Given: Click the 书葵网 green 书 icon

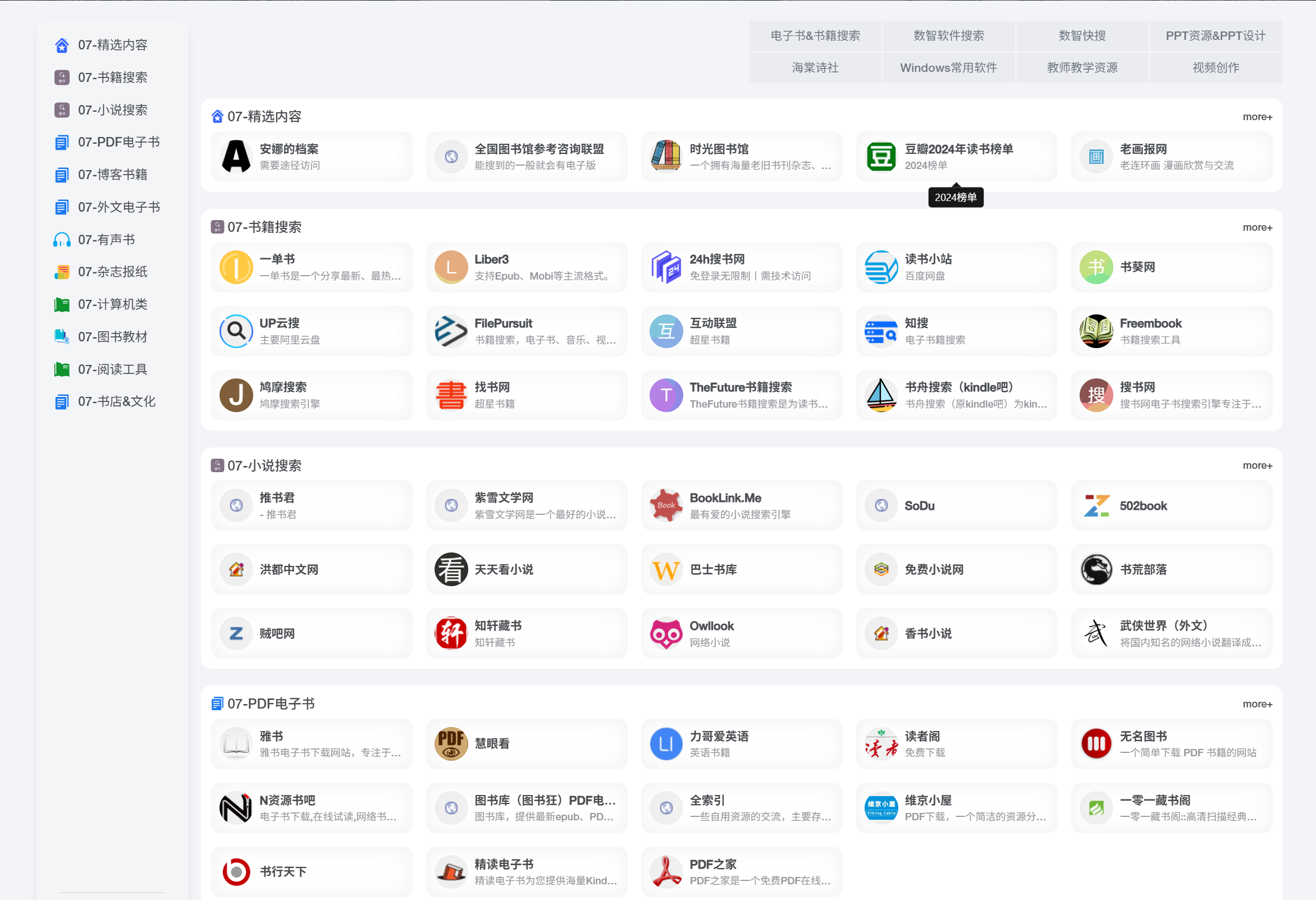Looking at the screenshot, I should tap(1096, 267).
